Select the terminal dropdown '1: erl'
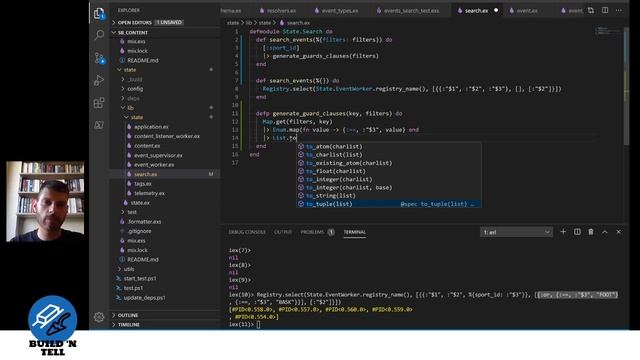640x360 pixels. [516, 232]
